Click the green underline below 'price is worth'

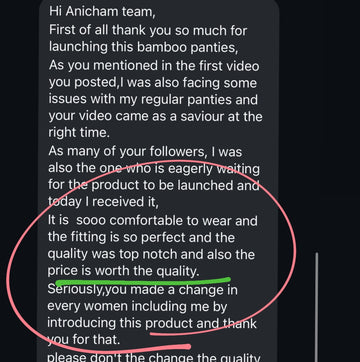(x=143, y=281)
